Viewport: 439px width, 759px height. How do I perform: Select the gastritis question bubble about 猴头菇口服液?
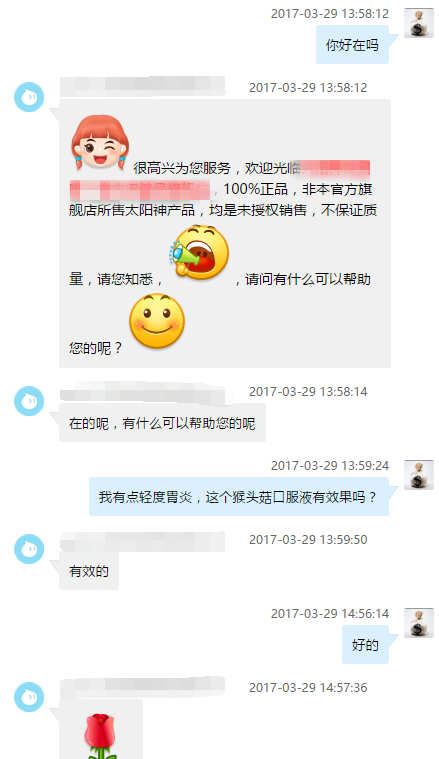239,497
